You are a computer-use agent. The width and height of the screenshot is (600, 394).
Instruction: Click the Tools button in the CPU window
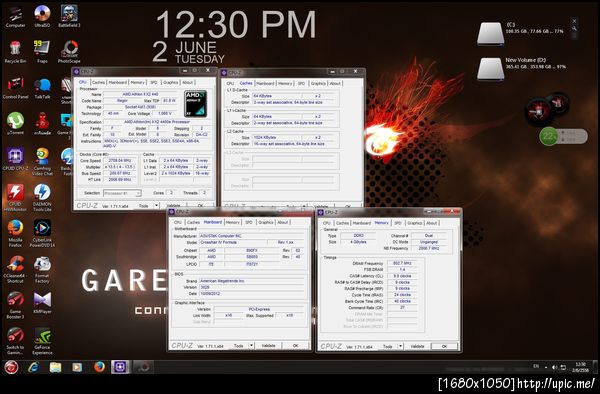point(143,206)
